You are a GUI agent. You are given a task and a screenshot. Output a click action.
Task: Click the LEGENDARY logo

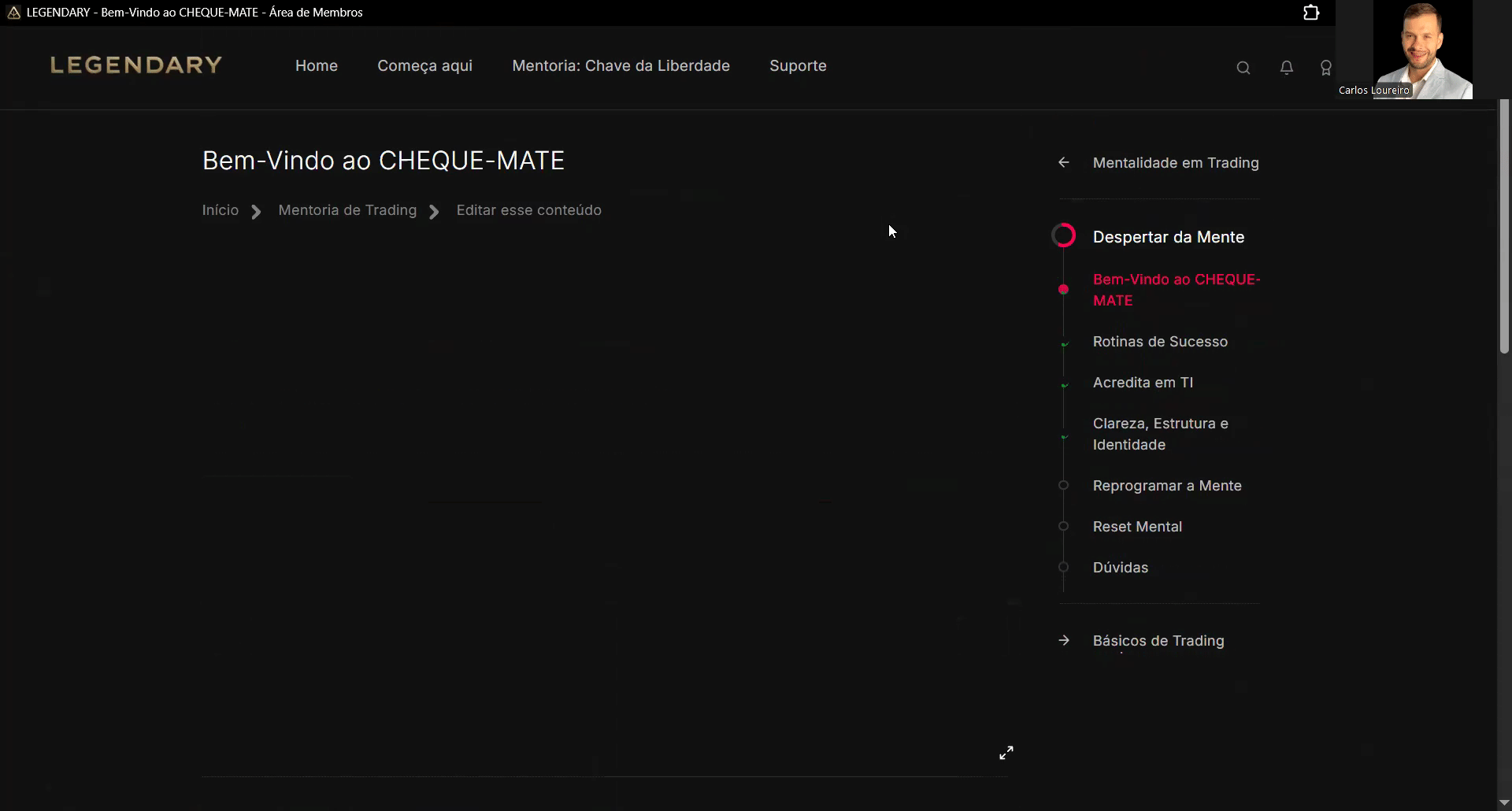click(136, 65)
